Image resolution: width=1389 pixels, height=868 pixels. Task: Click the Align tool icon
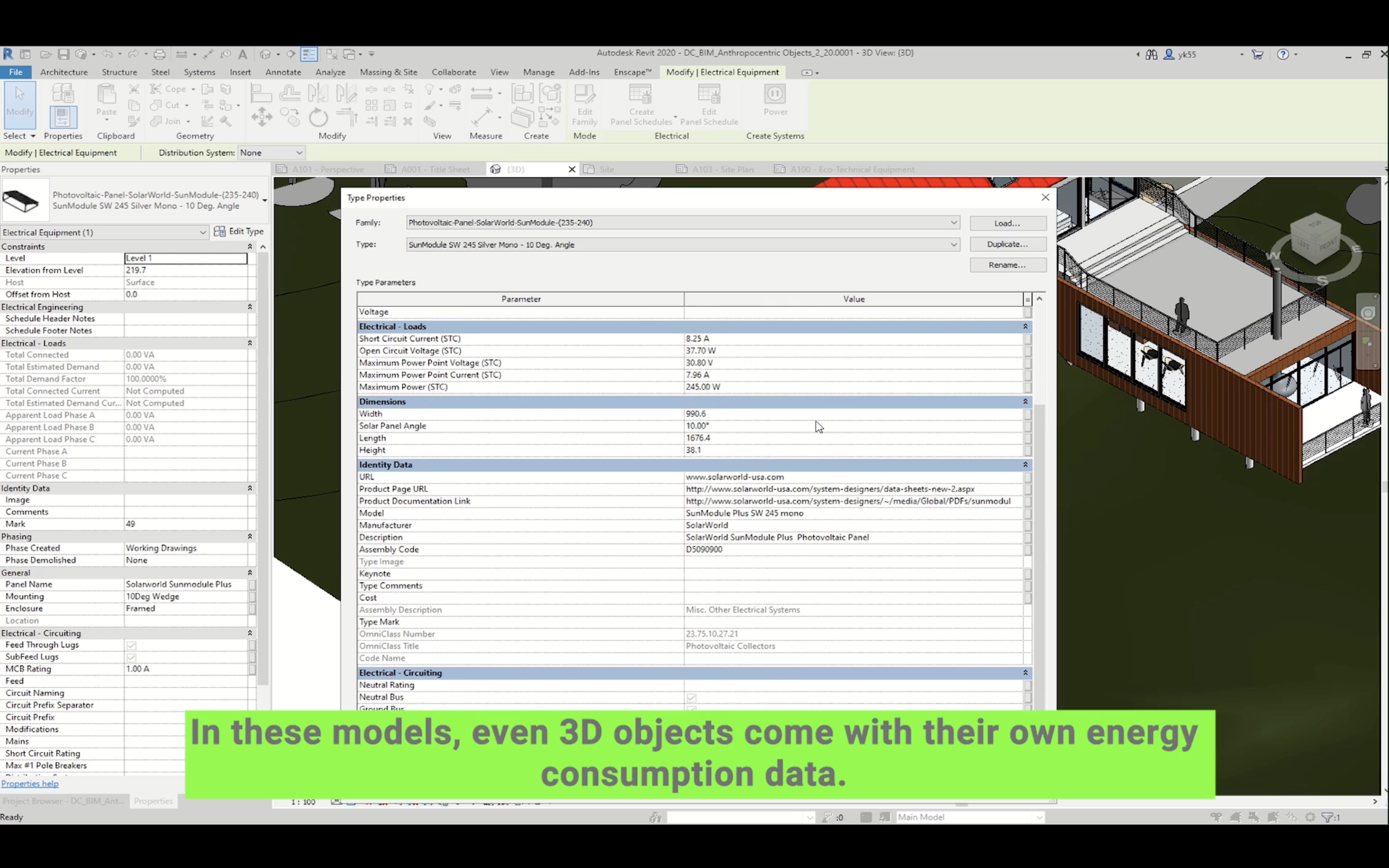[261, 93]
